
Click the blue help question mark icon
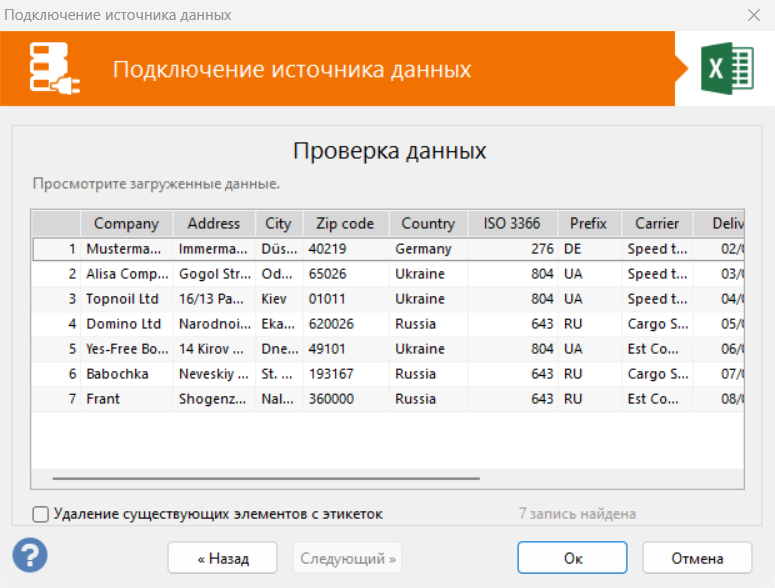tap(30, 555)
